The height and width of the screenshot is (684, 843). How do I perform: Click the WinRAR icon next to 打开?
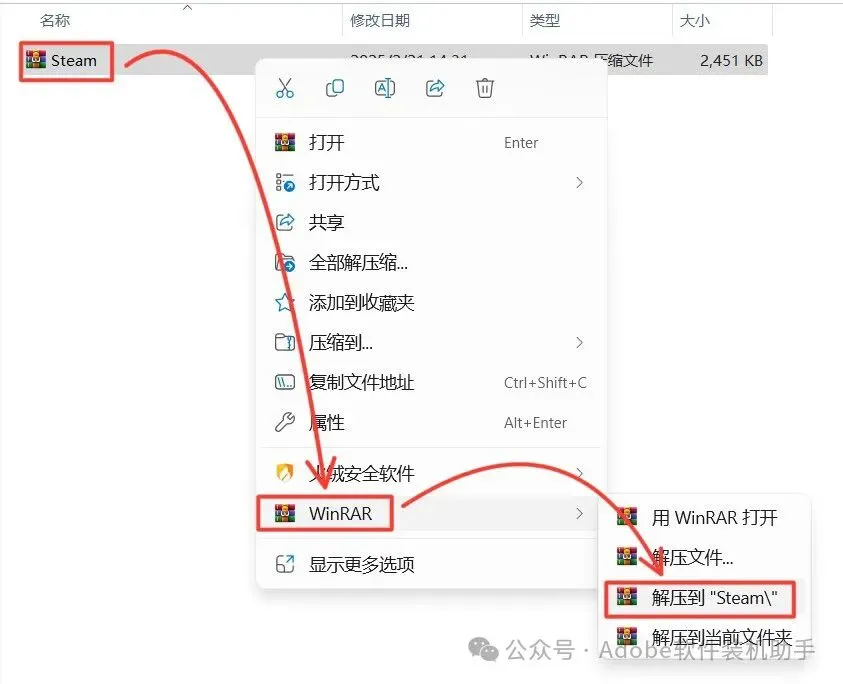pos(285,142)
